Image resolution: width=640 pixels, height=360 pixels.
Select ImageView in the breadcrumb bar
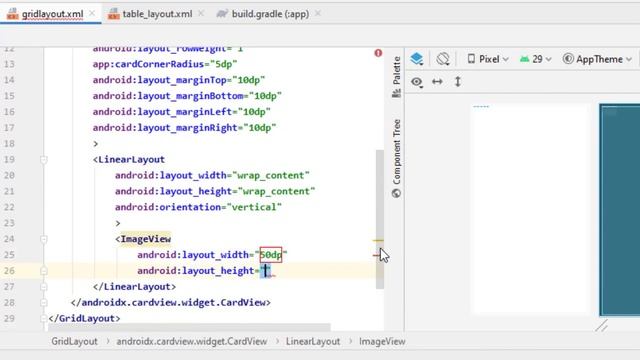(382, 342)
